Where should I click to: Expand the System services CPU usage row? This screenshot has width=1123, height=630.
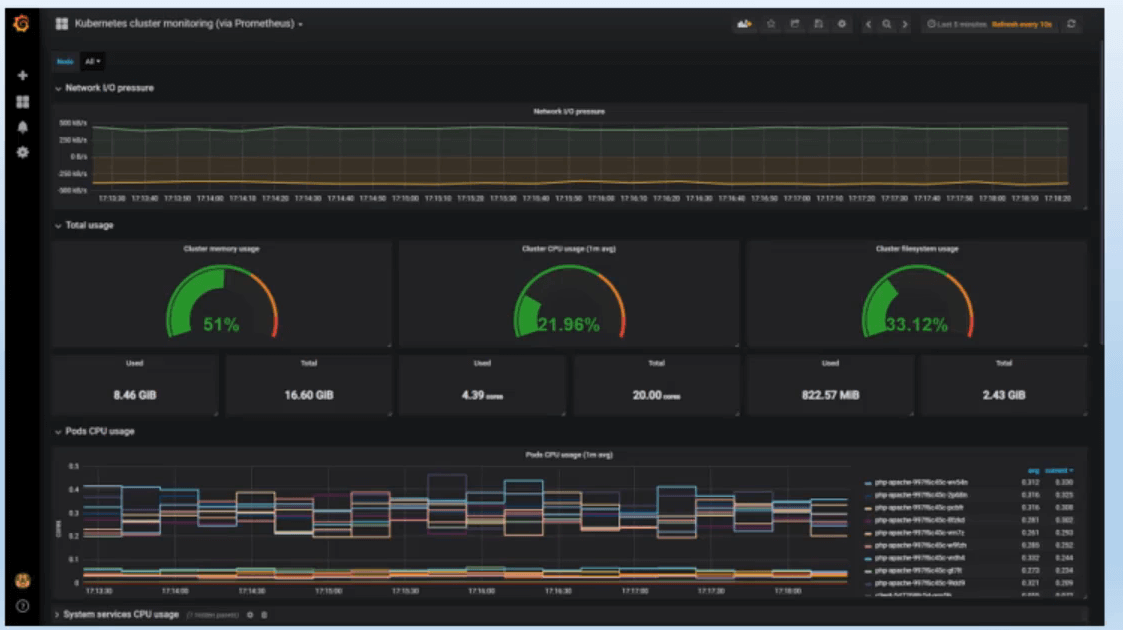117,615
